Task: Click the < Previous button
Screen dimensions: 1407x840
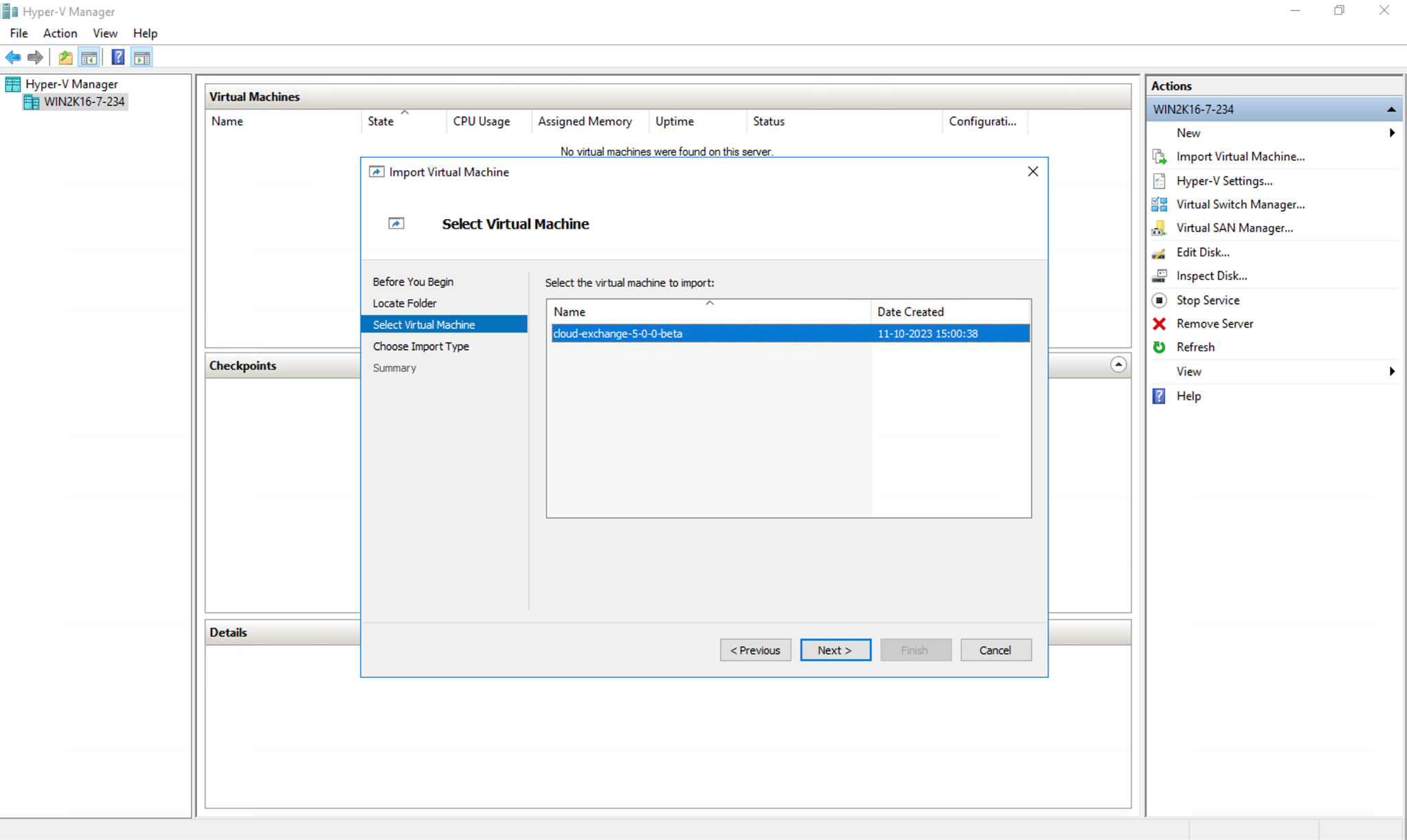Action: click(x=755, y=650)
